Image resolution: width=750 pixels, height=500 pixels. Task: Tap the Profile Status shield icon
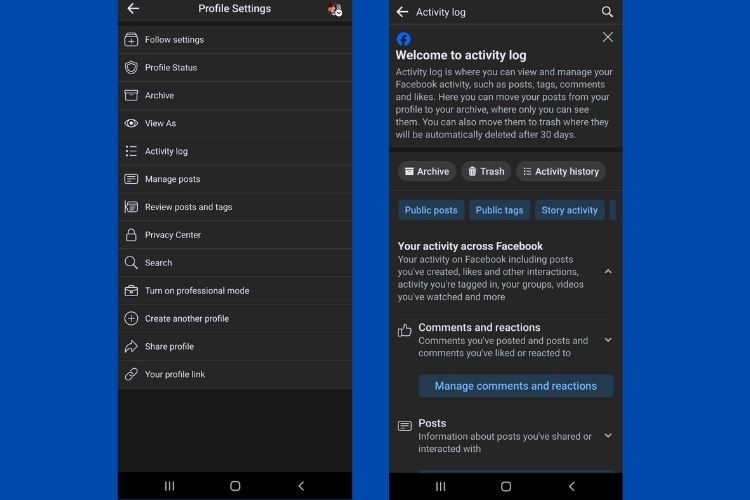pos(131,67)
